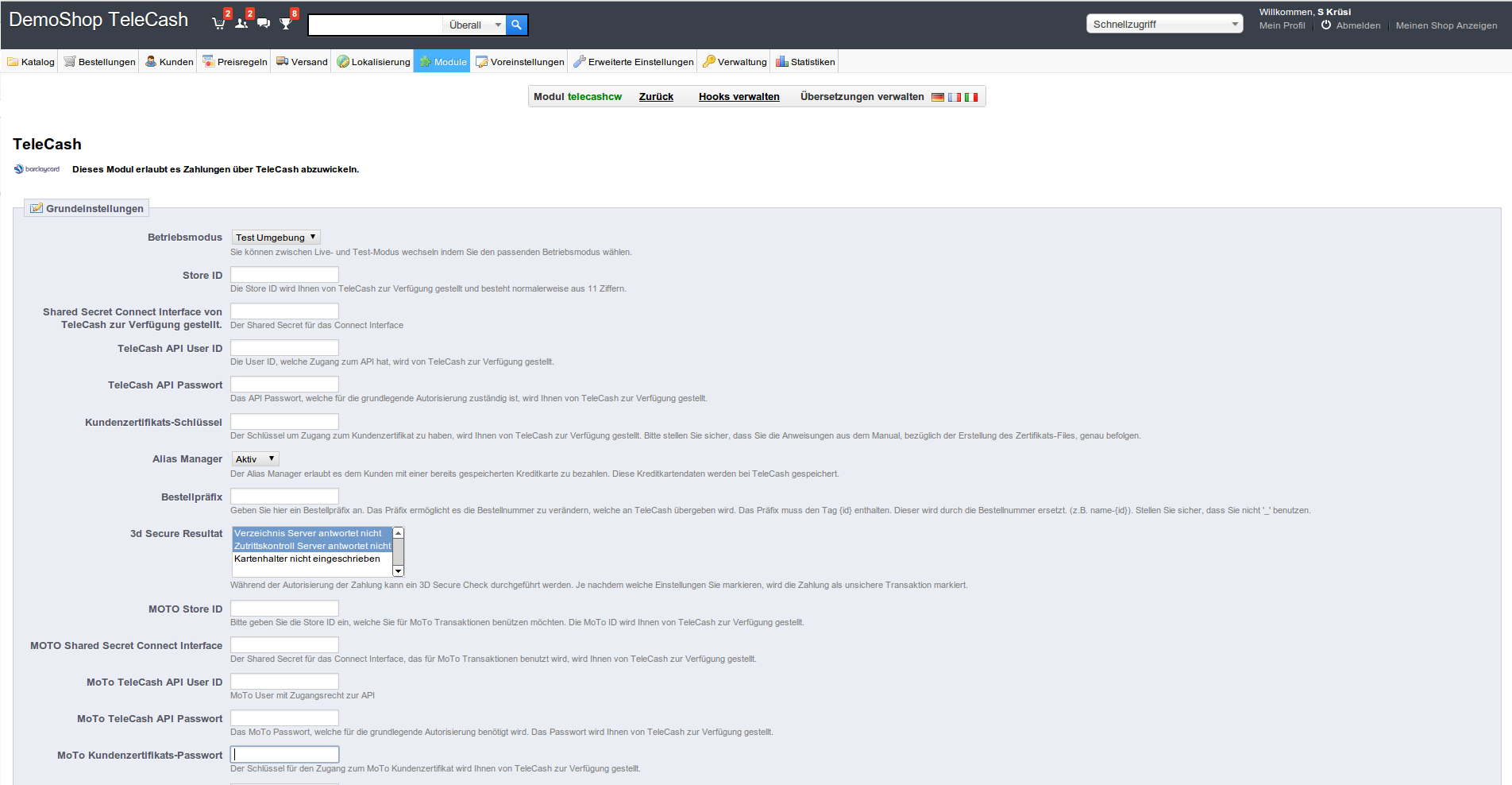
Task: Select 'Kartenhalter nicht eingeschrieben' option
Action: (x=312, y=559)
